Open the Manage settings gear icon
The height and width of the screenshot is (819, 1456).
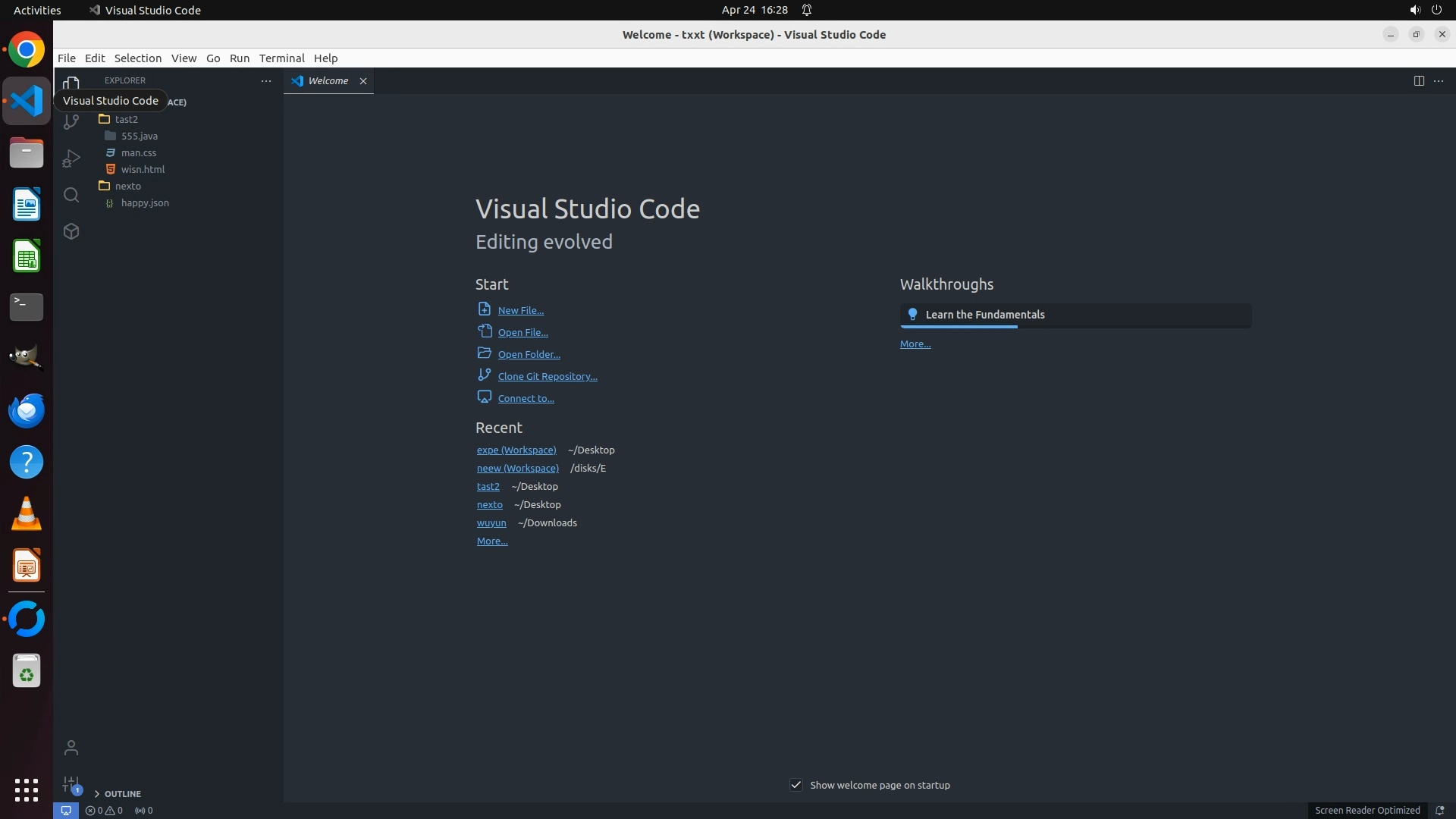coord(71,784)
